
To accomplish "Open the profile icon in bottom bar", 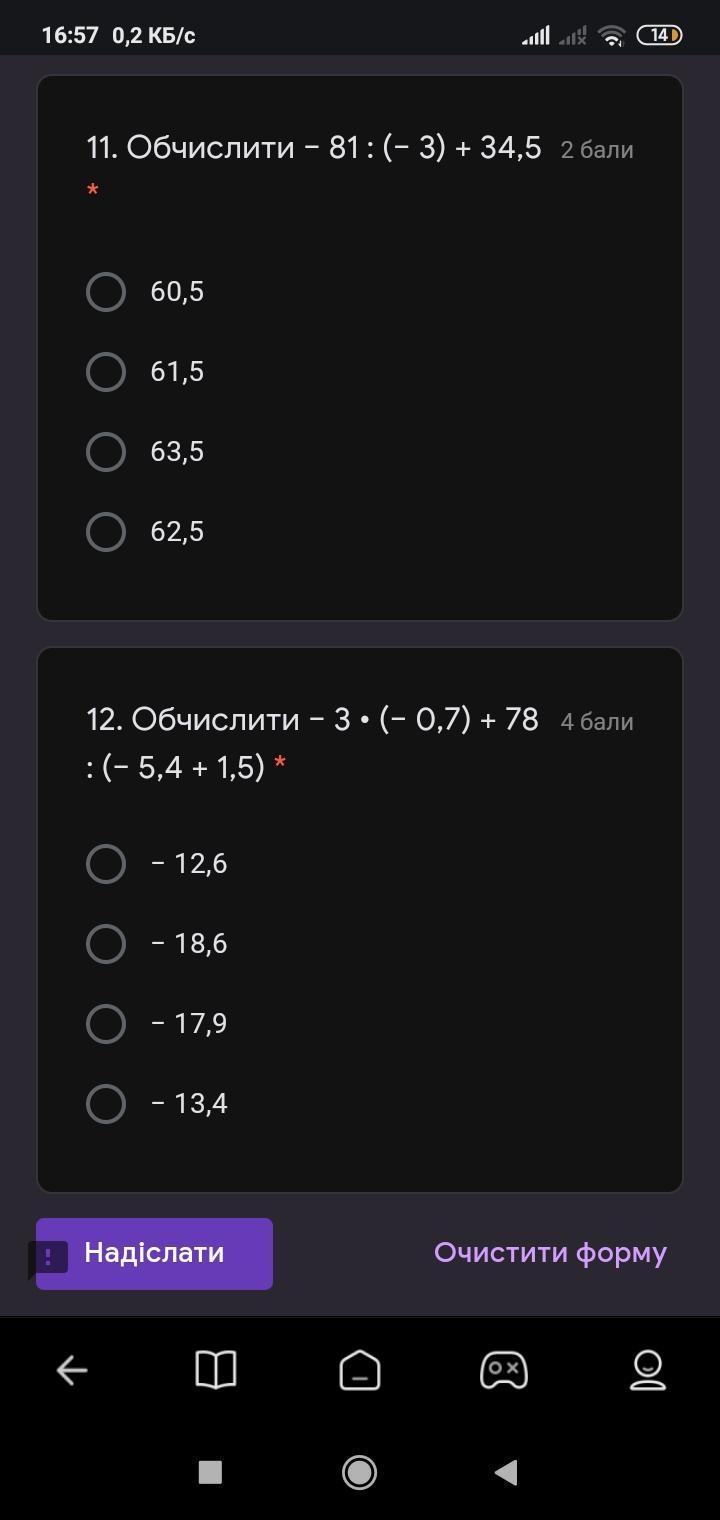I will 648,1370.
